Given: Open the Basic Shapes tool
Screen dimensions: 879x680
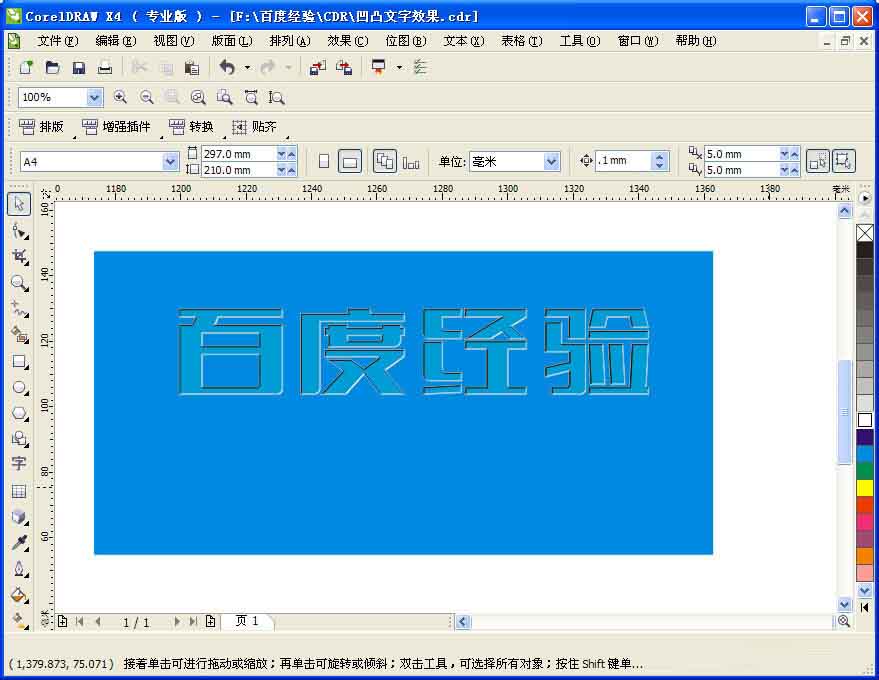Looking at the screenshot, I should (x=19, y=438).
